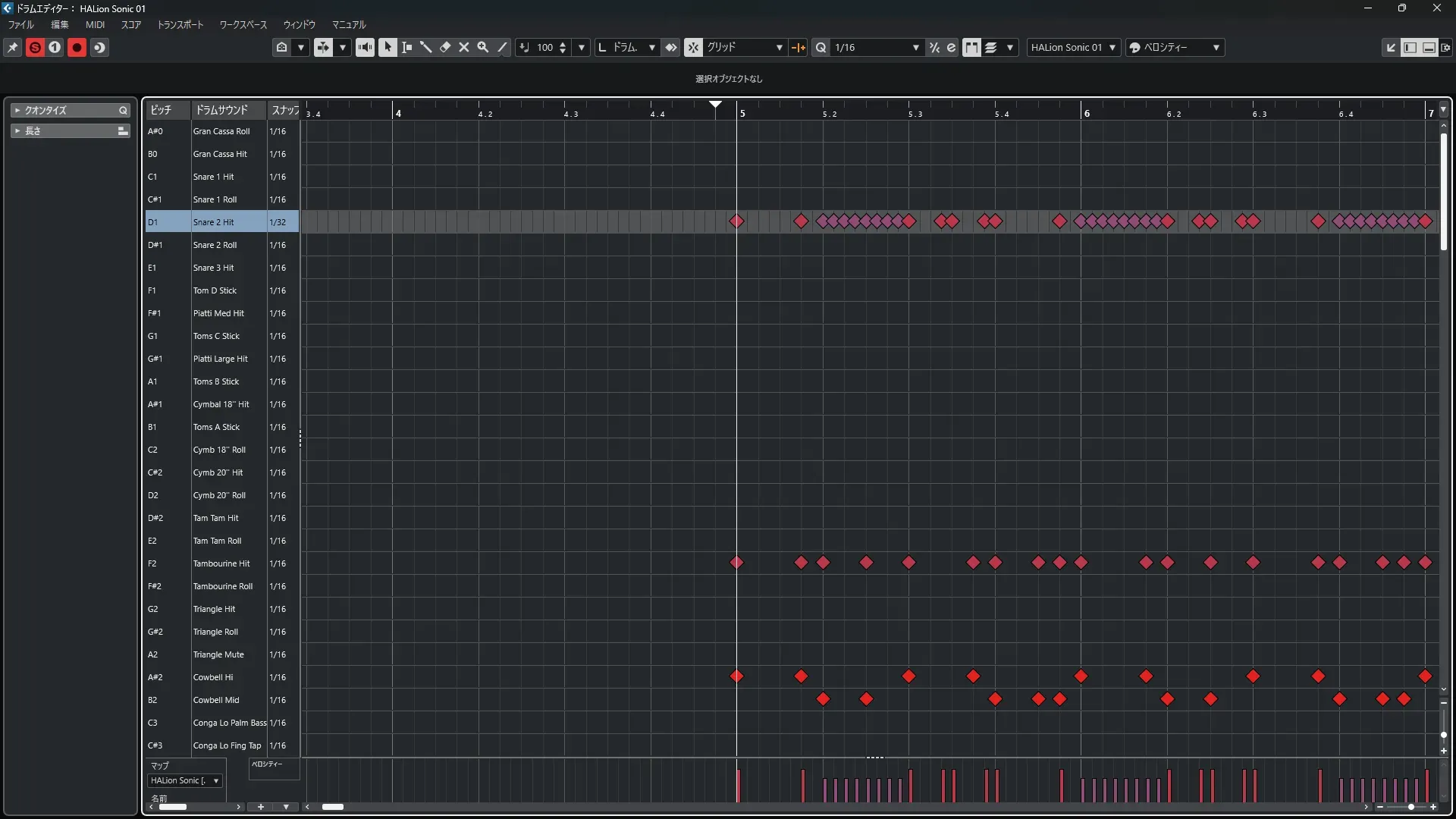The width and height of the screenshot is (1456, 819).
Task: Toggle the Snap on/off button
Action: 693,47
